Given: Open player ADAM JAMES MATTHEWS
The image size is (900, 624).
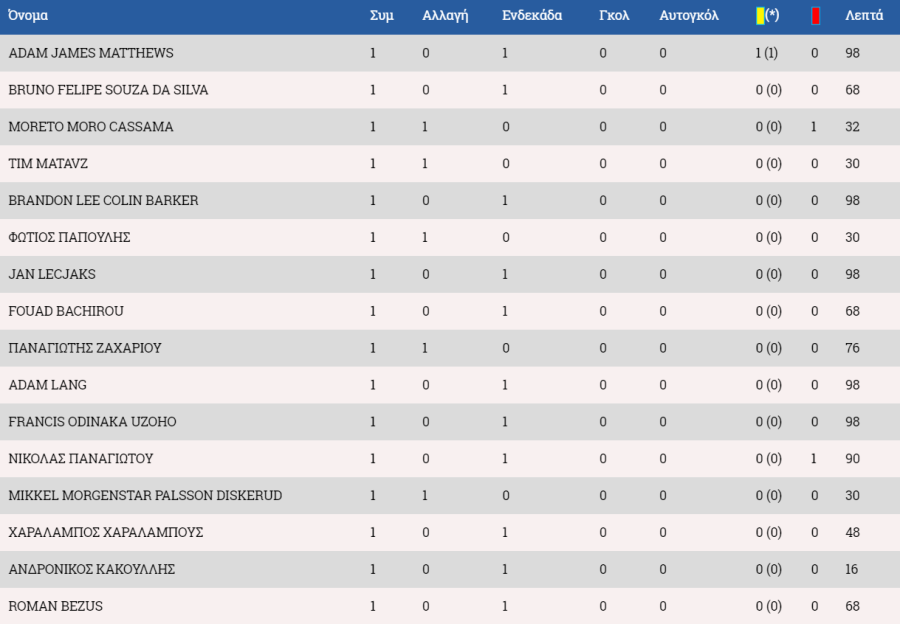Looking at the screenshot, I should [x=91, y=53].
